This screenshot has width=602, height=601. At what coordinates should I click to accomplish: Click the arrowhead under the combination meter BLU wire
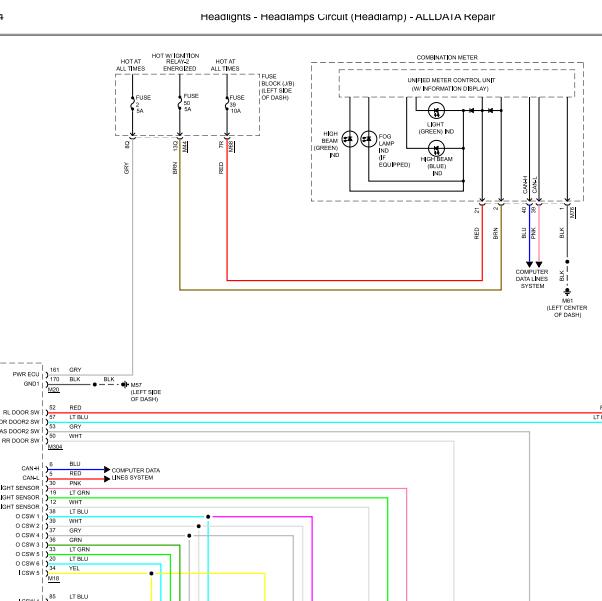[x=529, y=264]
